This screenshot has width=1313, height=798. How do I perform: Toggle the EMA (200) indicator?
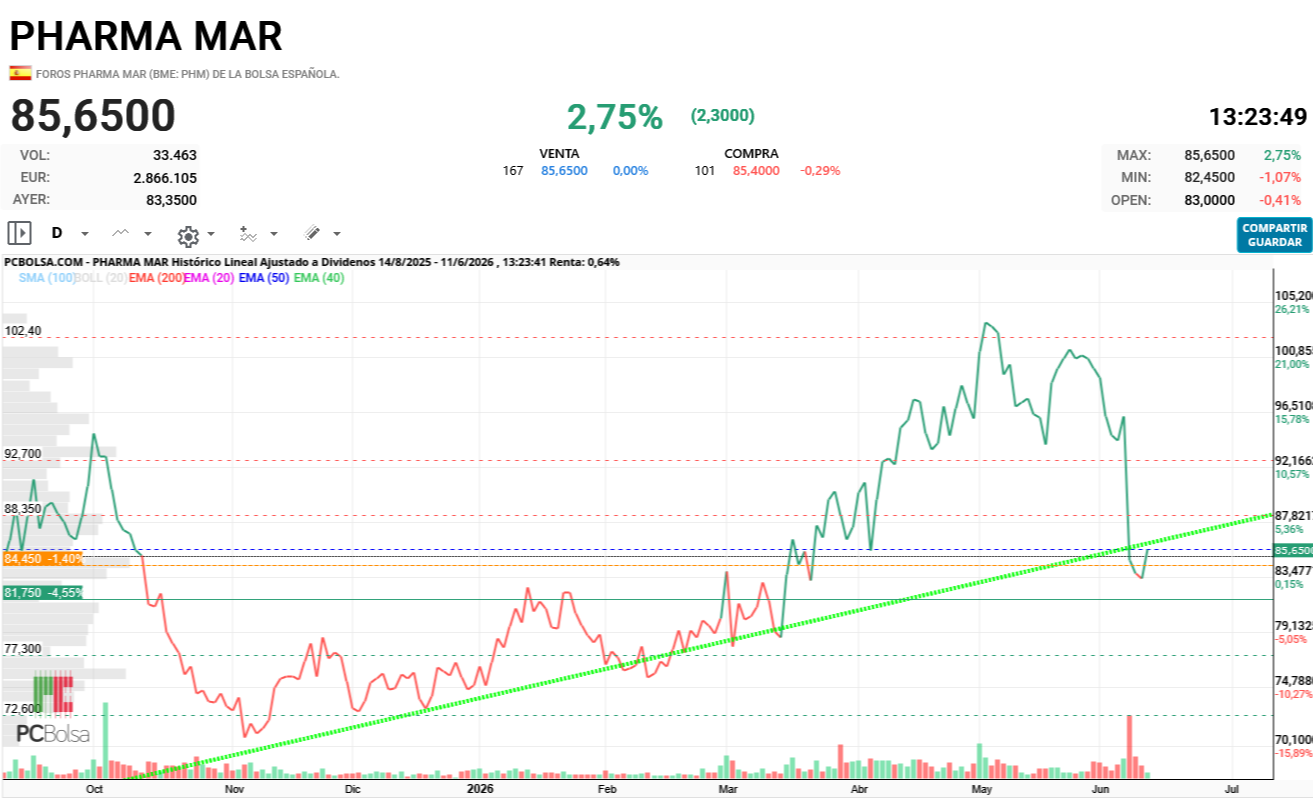point(156,278)
